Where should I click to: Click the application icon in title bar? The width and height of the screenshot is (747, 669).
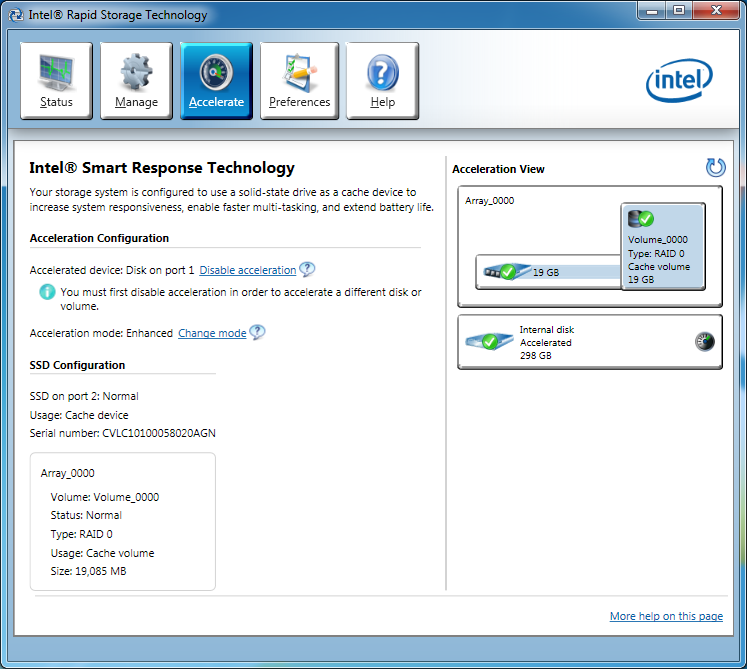point(16,15)
